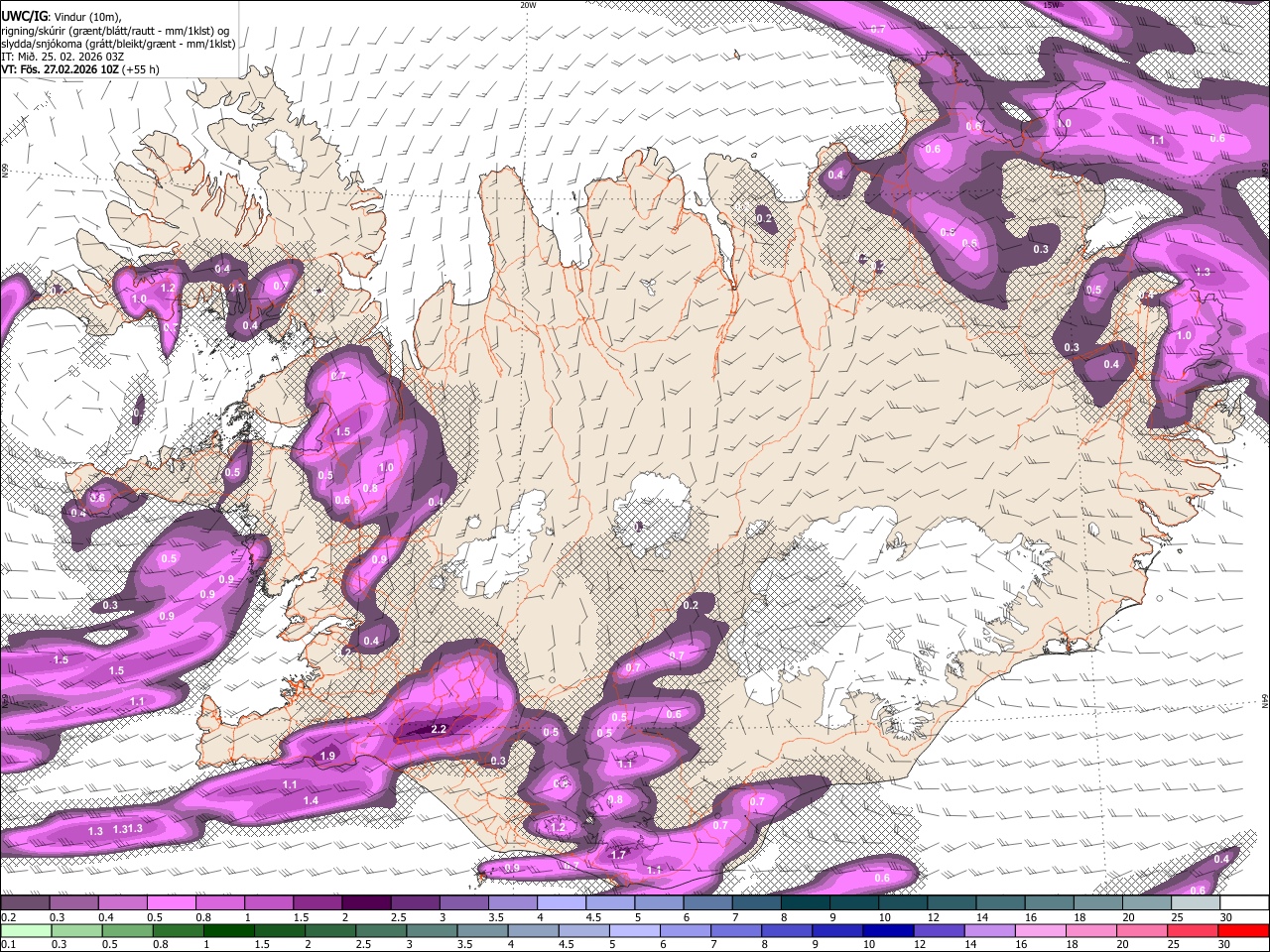Click the '0.1' label in the green legend
The width and height of the screenshot is (1270, 952).
[x=8, y=944]
